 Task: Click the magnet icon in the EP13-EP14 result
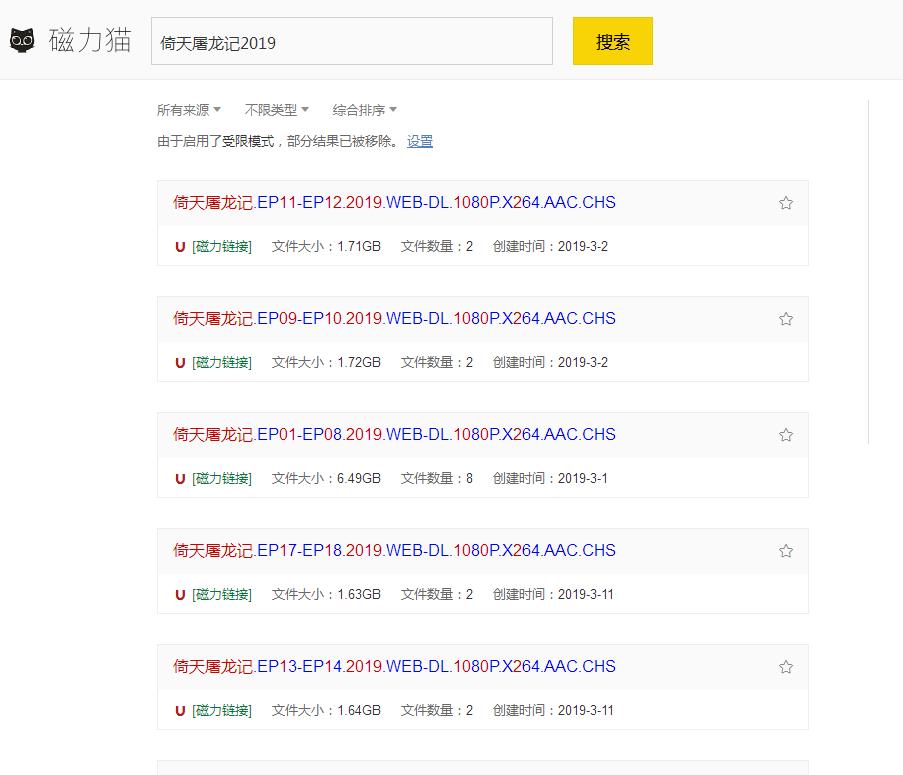point(180,710)
